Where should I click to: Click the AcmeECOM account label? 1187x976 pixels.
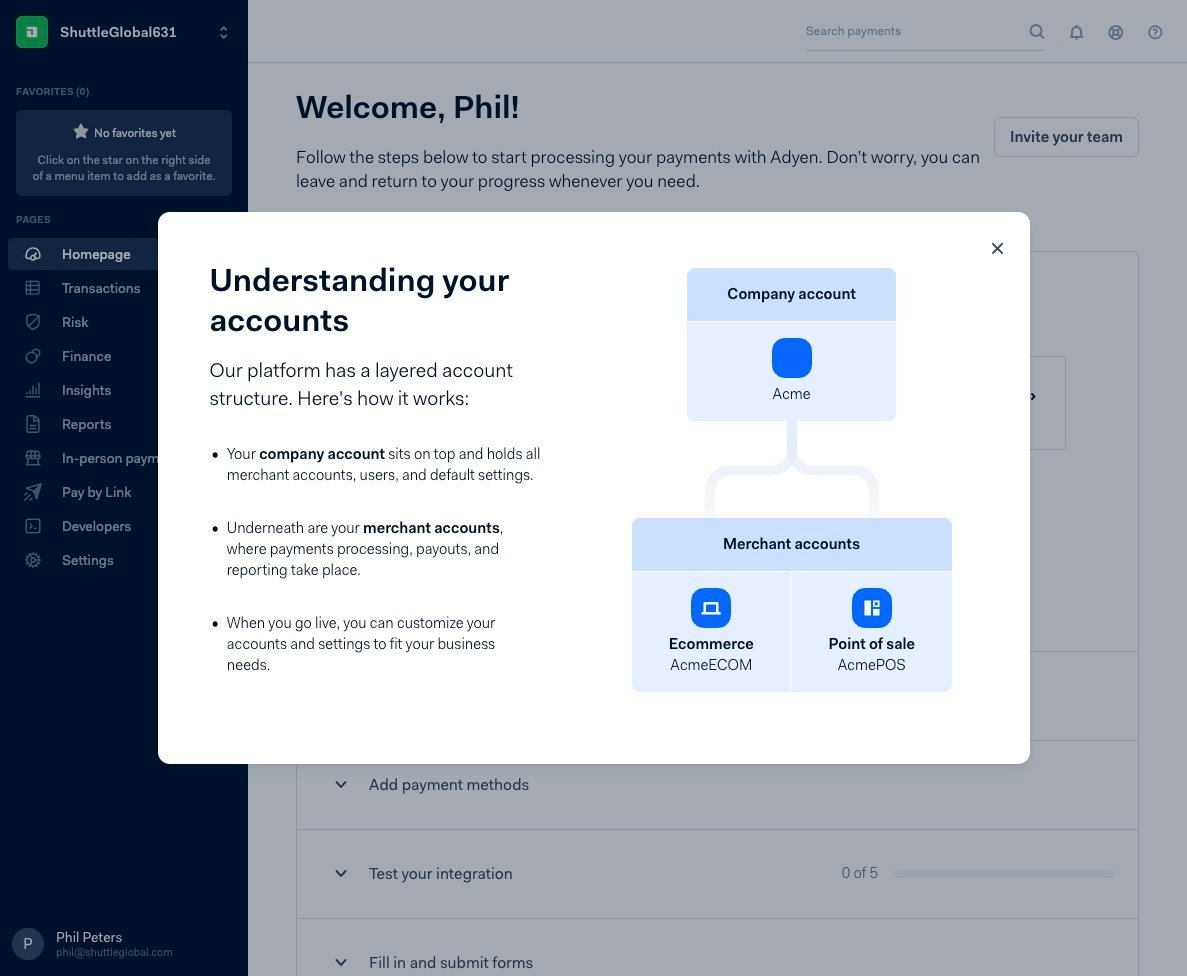point(711,665)
